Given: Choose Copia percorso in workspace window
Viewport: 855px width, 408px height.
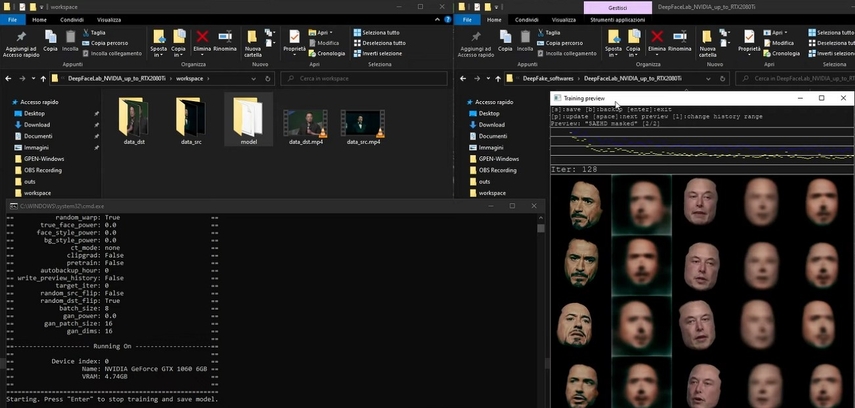Looking at the screenshot, I should (105, 43).
